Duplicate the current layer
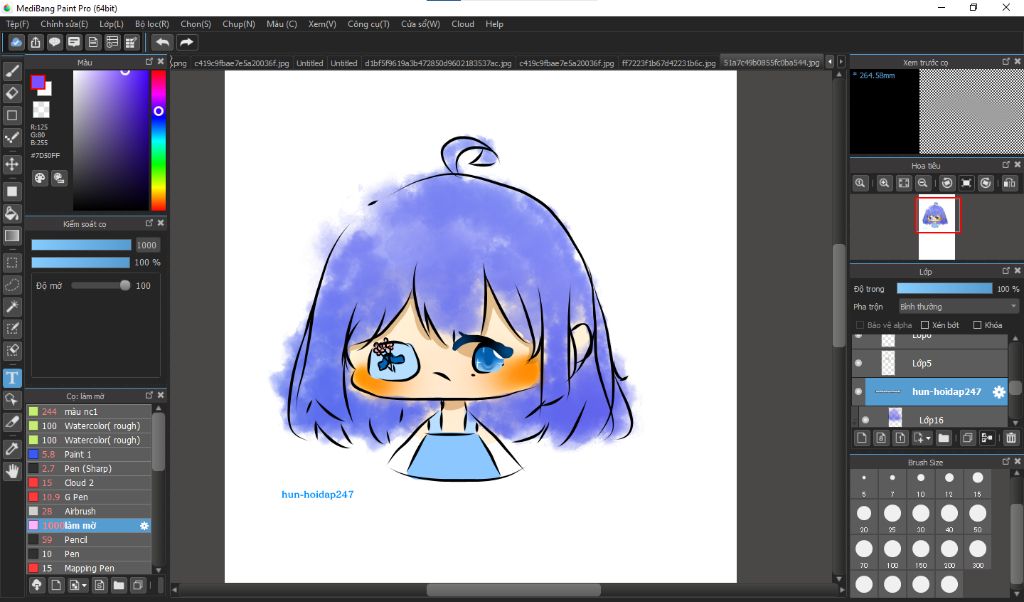 [968, 438]
